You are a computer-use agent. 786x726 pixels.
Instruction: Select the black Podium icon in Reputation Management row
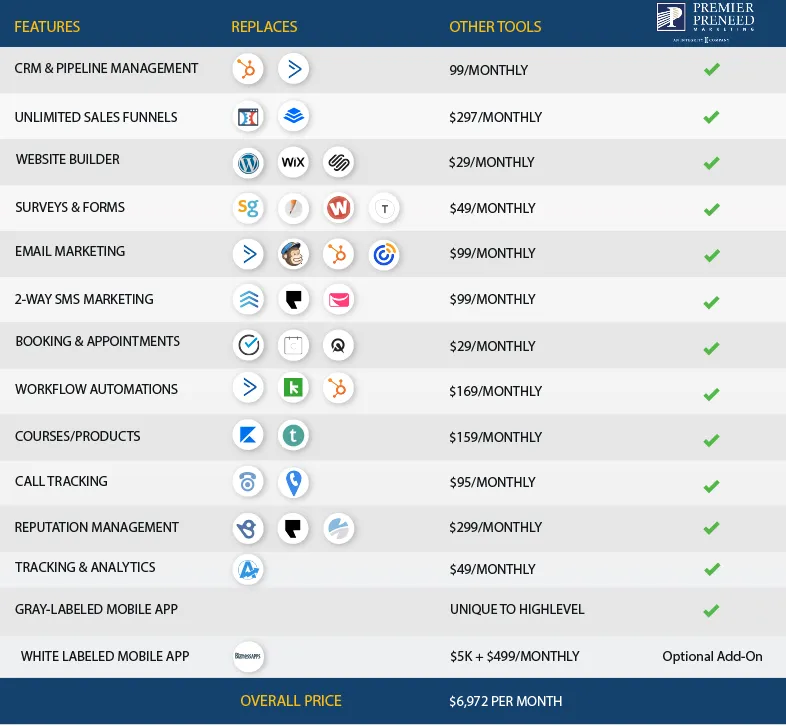(293, 528)
